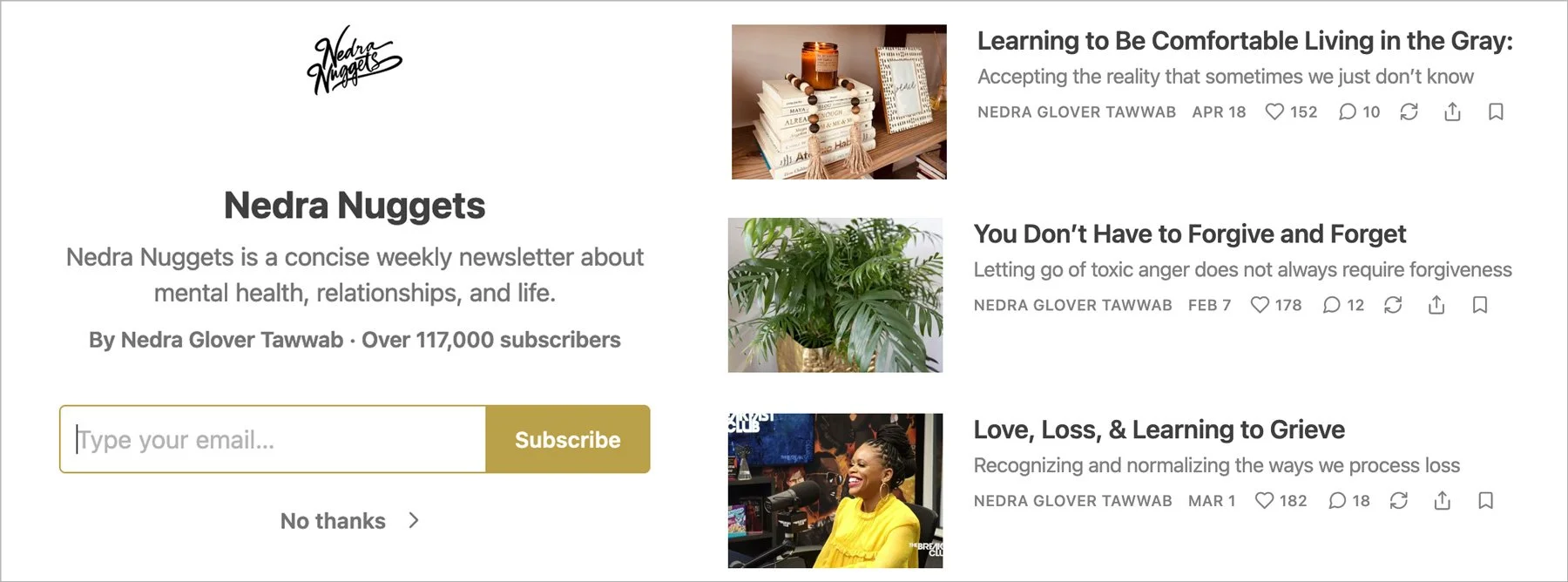This screenshot has height=582, width=1568.
Task: Click the Subscribe button
Action: tap(567, 439)
